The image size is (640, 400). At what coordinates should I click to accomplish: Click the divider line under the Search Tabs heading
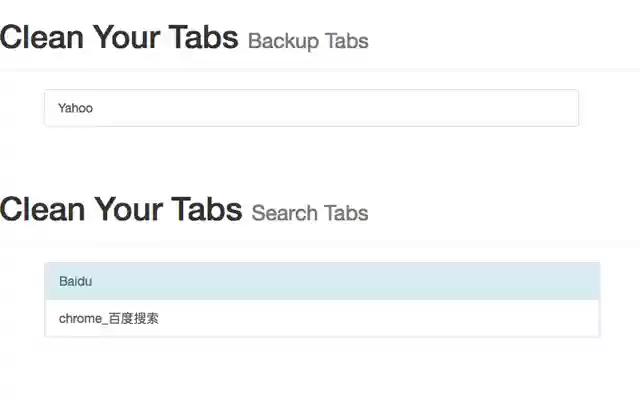pyautogui.click(x=320, y=241)
